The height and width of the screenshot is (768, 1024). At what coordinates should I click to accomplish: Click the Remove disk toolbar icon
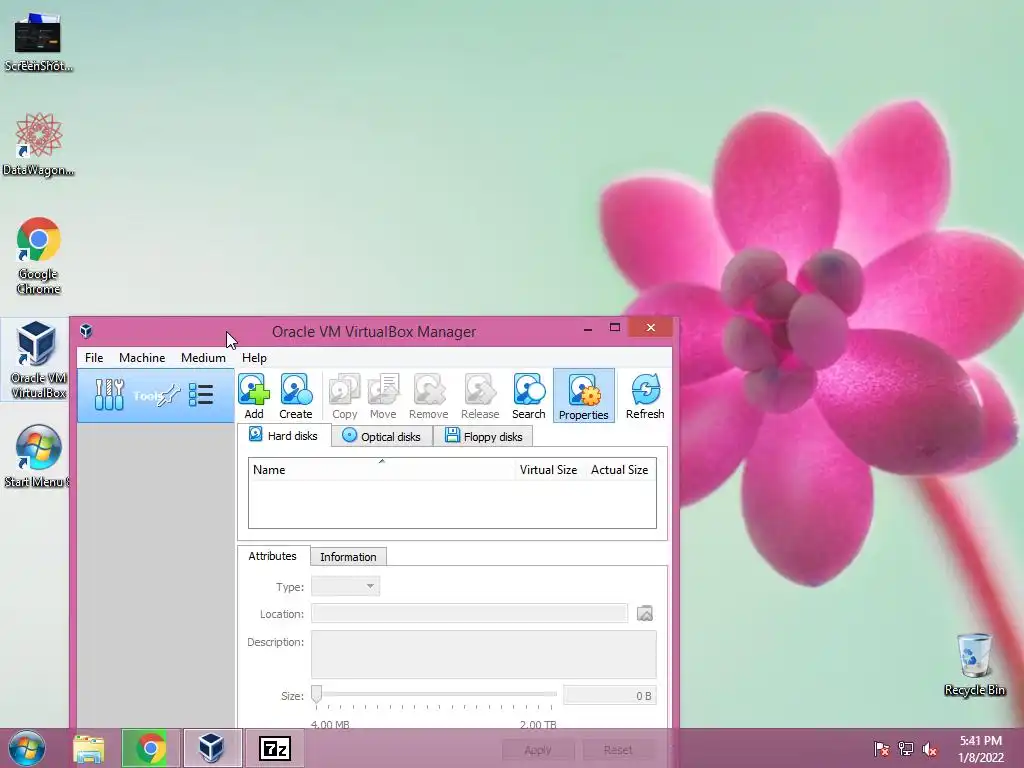(428, 395)
